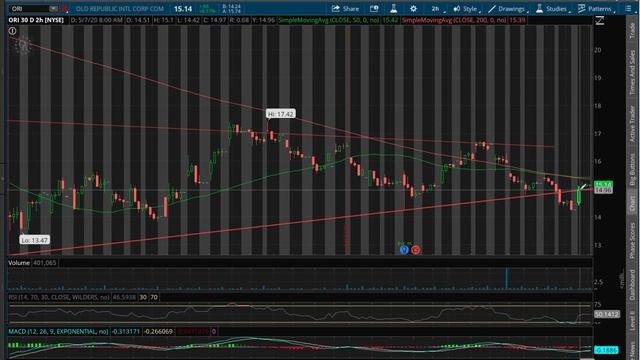Click the info icon at chart top-left
The height and width of the screenshot is (360, 640).
(x=13, y=31)
